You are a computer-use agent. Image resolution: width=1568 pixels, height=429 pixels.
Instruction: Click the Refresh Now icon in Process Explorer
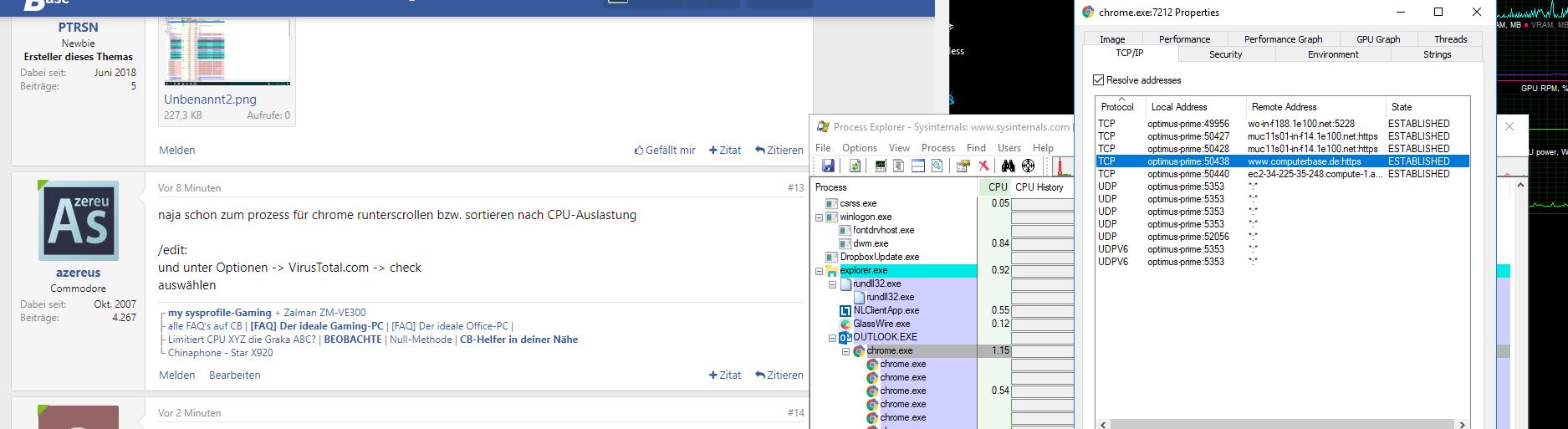[855, 166]
